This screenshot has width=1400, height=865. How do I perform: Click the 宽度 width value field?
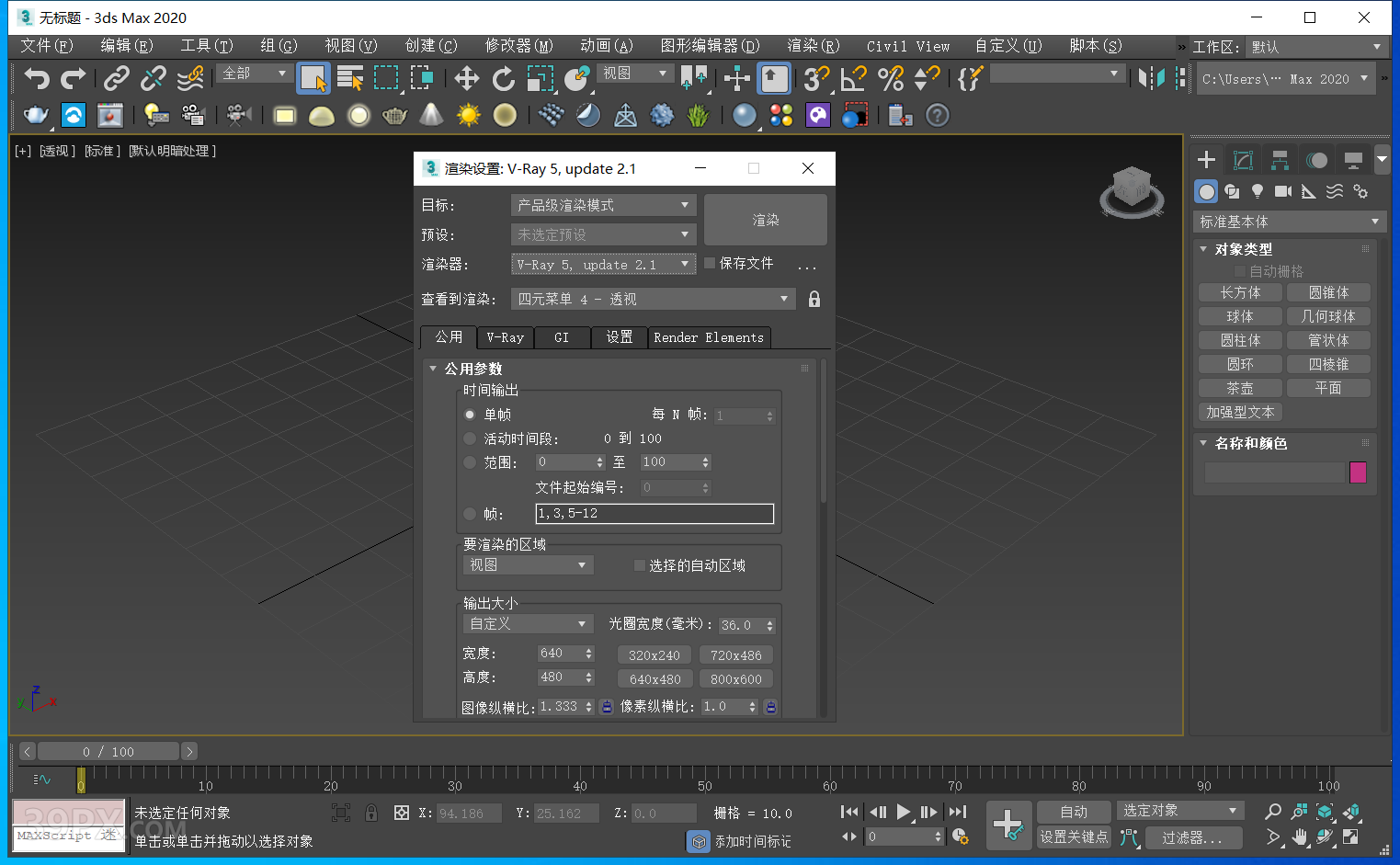coord(560,654)
